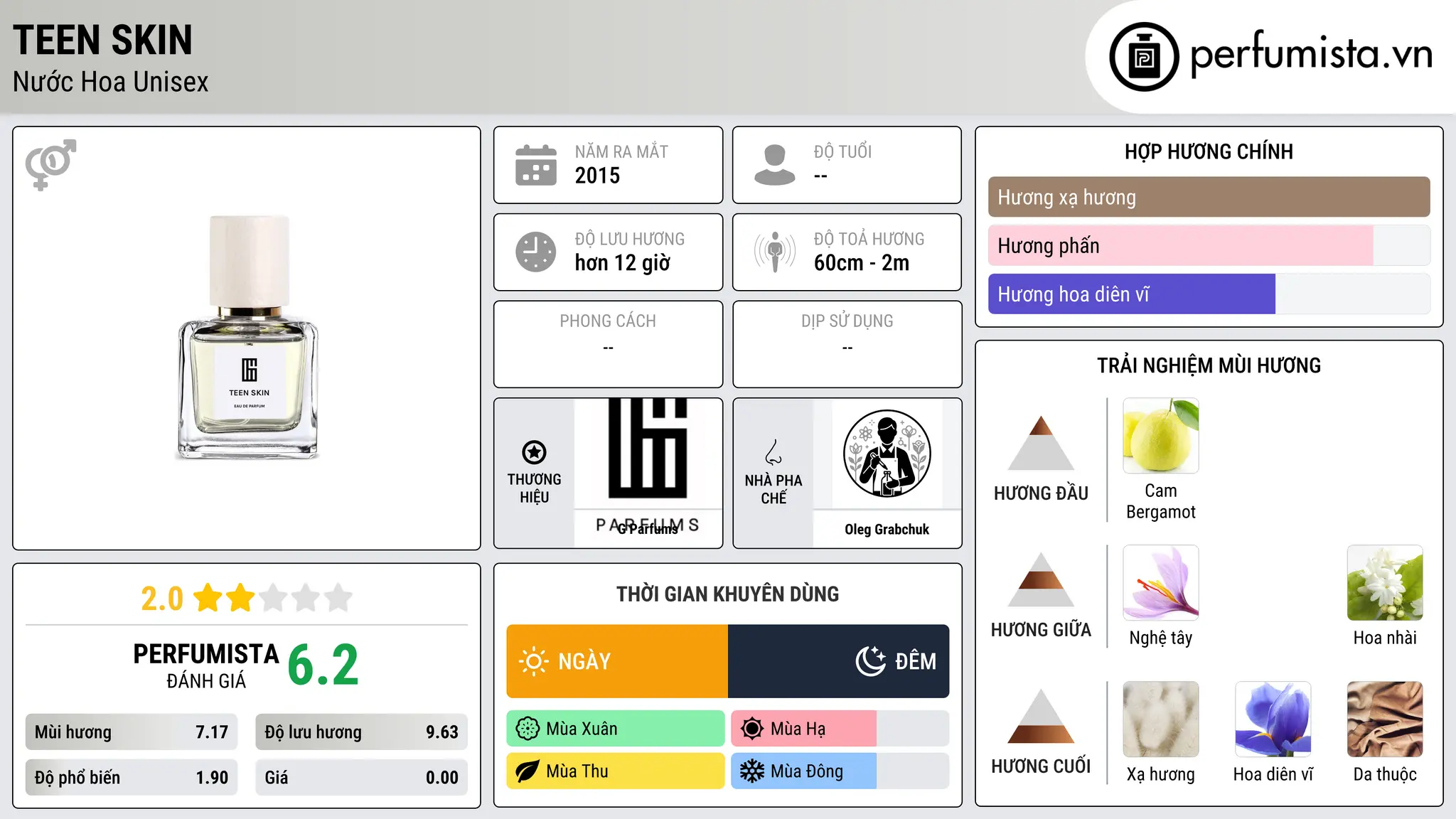This screenshot has height=819, width=1456.
Task: Click the TEEN SKIN title
Action: point(103,40)
